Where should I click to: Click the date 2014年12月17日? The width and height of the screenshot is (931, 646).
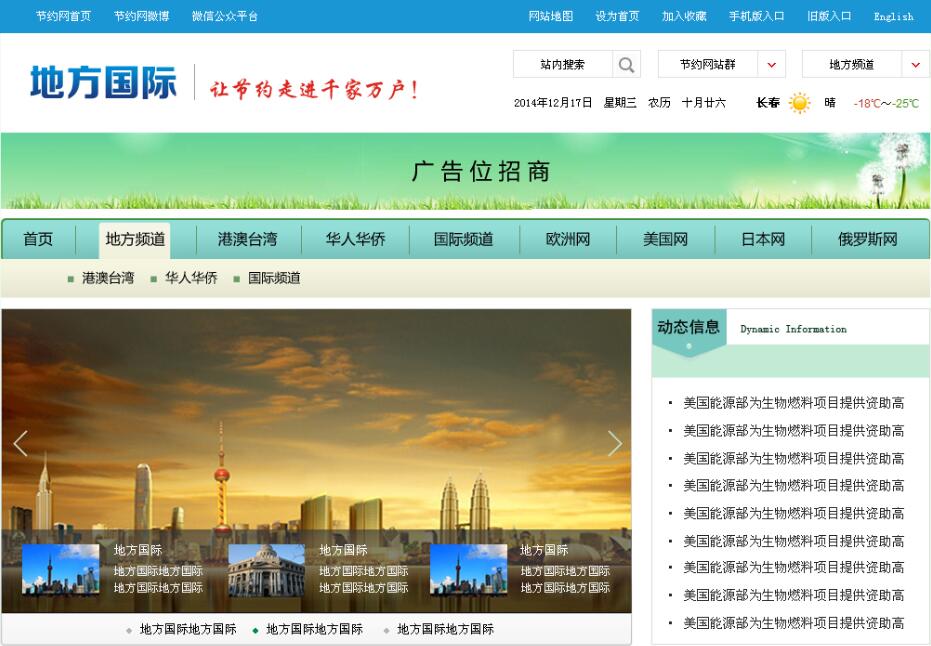[x=553, y=103]
